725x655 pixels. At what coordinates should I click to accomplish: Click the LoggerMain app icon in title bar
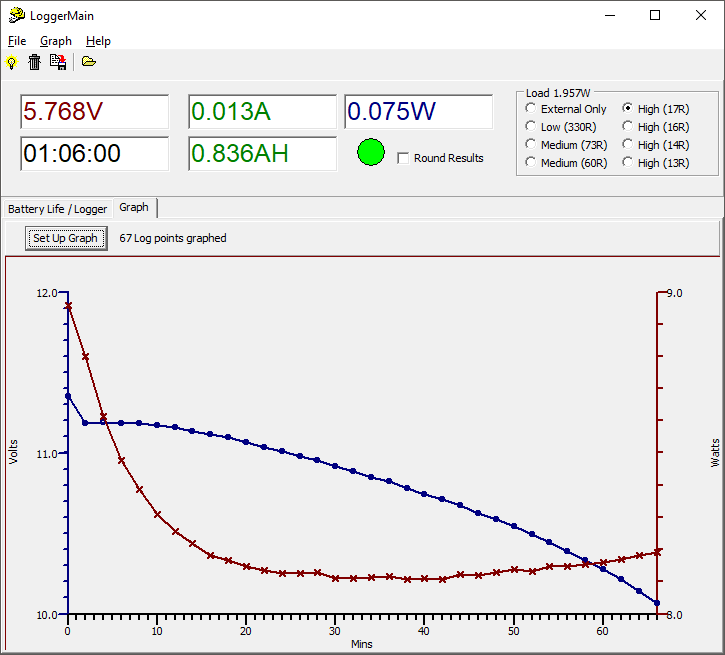point(16,16)
